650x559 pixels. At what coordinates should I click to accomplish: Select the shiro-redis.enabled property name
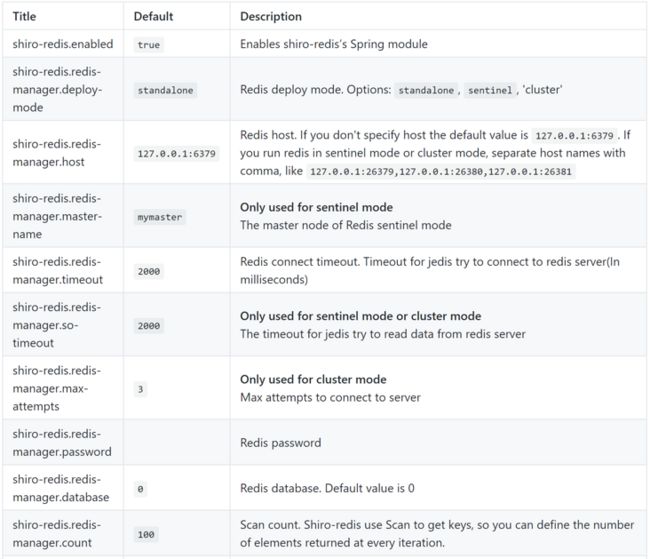point(63,44)
